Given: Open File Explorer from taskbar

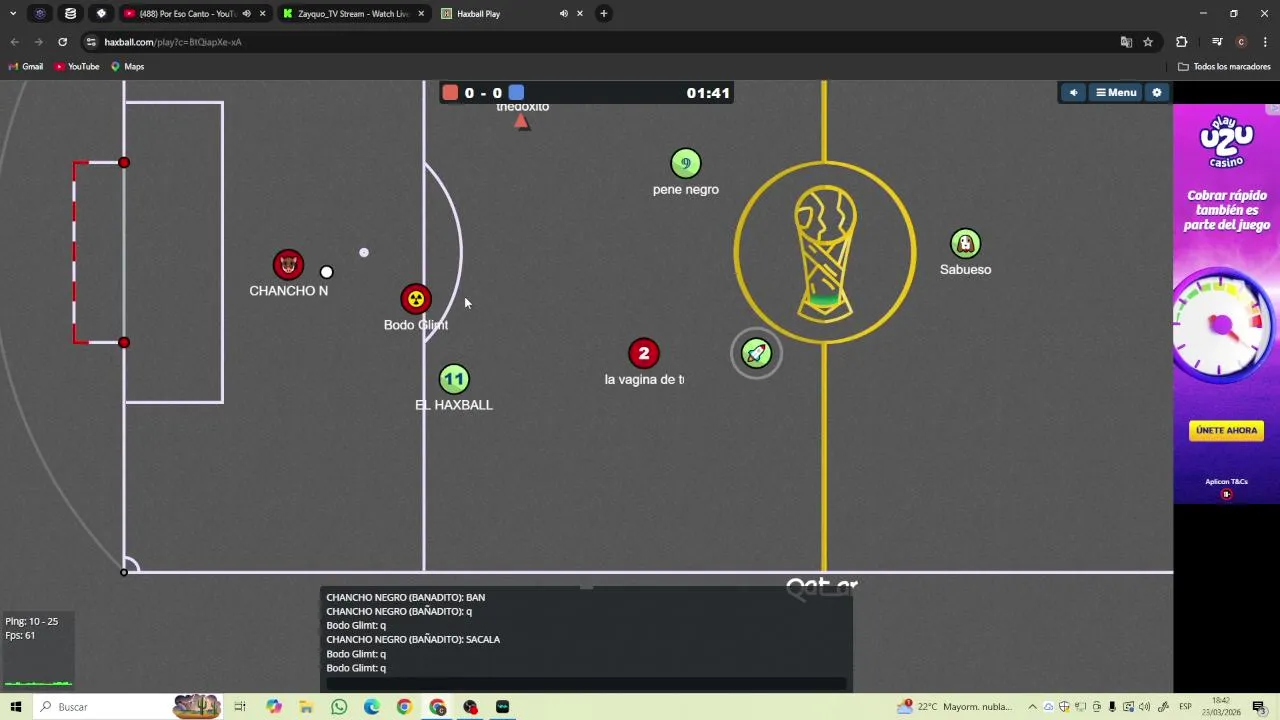Looking at the screenshot, I should 306,707.
